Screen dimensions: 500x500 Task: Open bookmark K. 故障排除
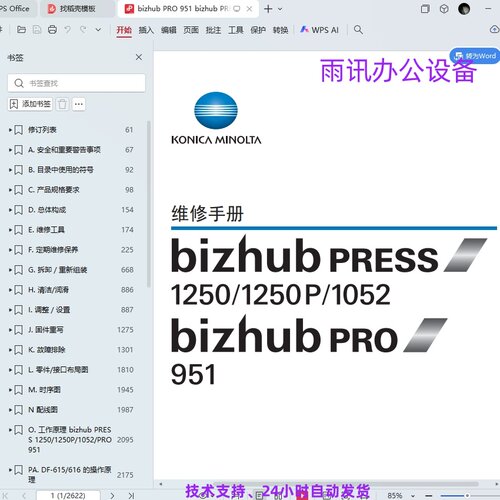(x=47, y=350)
